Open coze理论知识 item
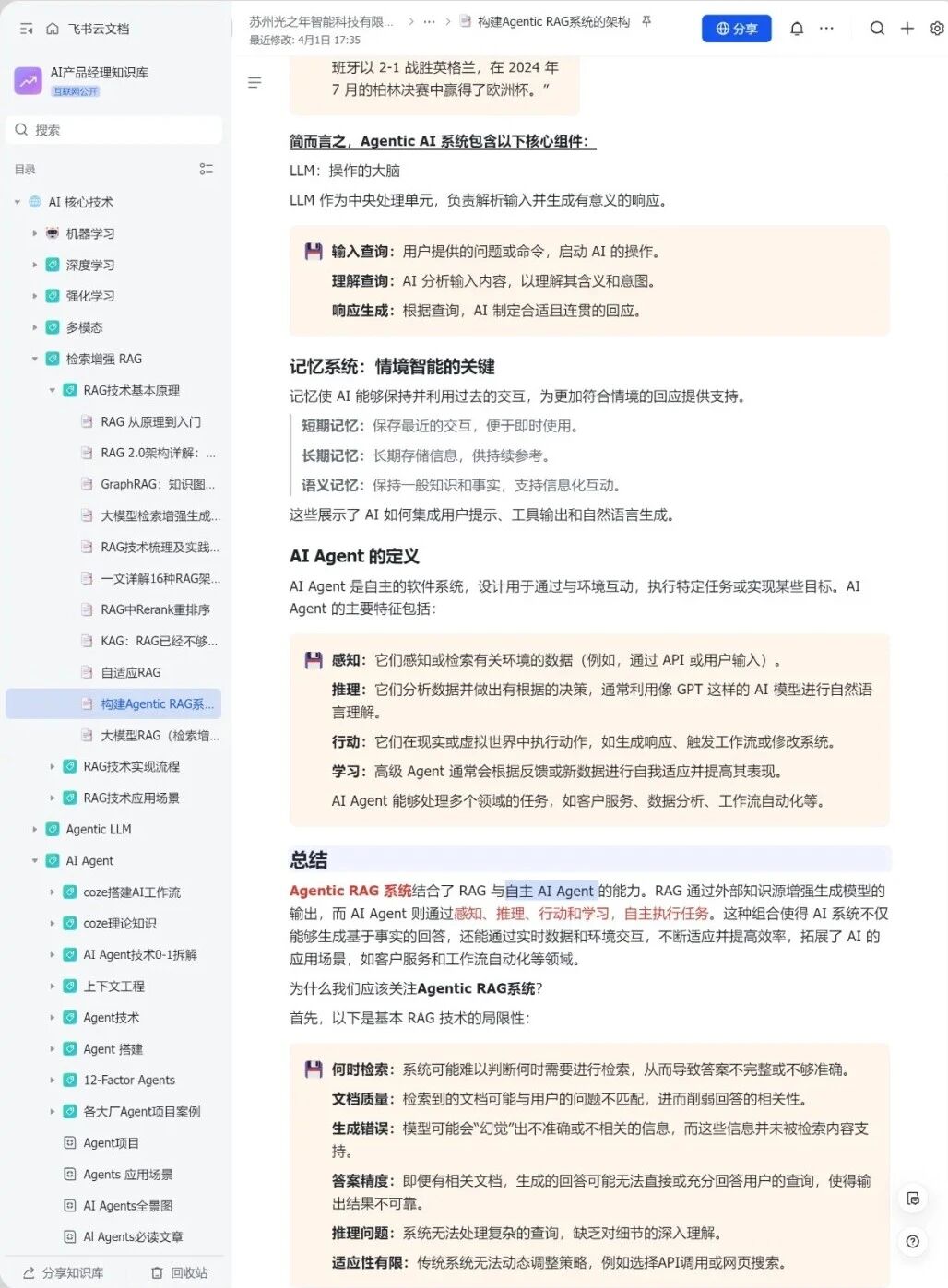 coord(120,923)
